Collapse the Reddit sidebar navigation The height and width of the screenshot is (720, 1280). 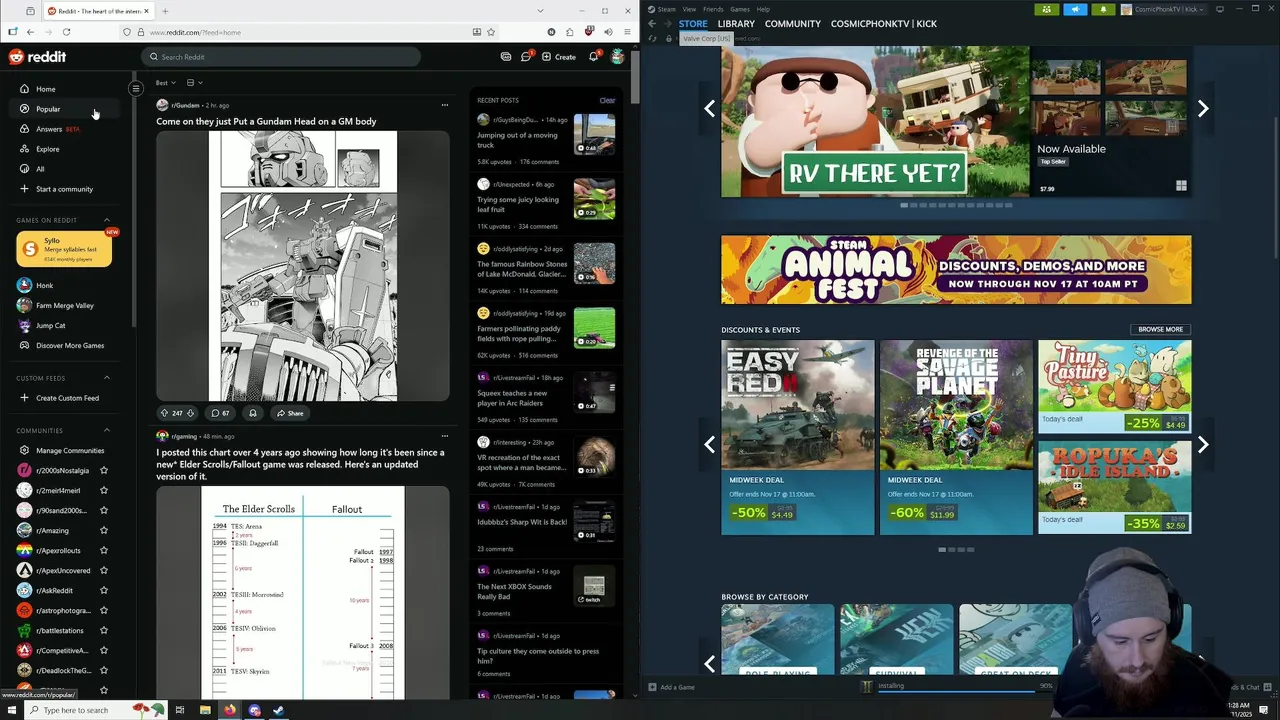136,89
